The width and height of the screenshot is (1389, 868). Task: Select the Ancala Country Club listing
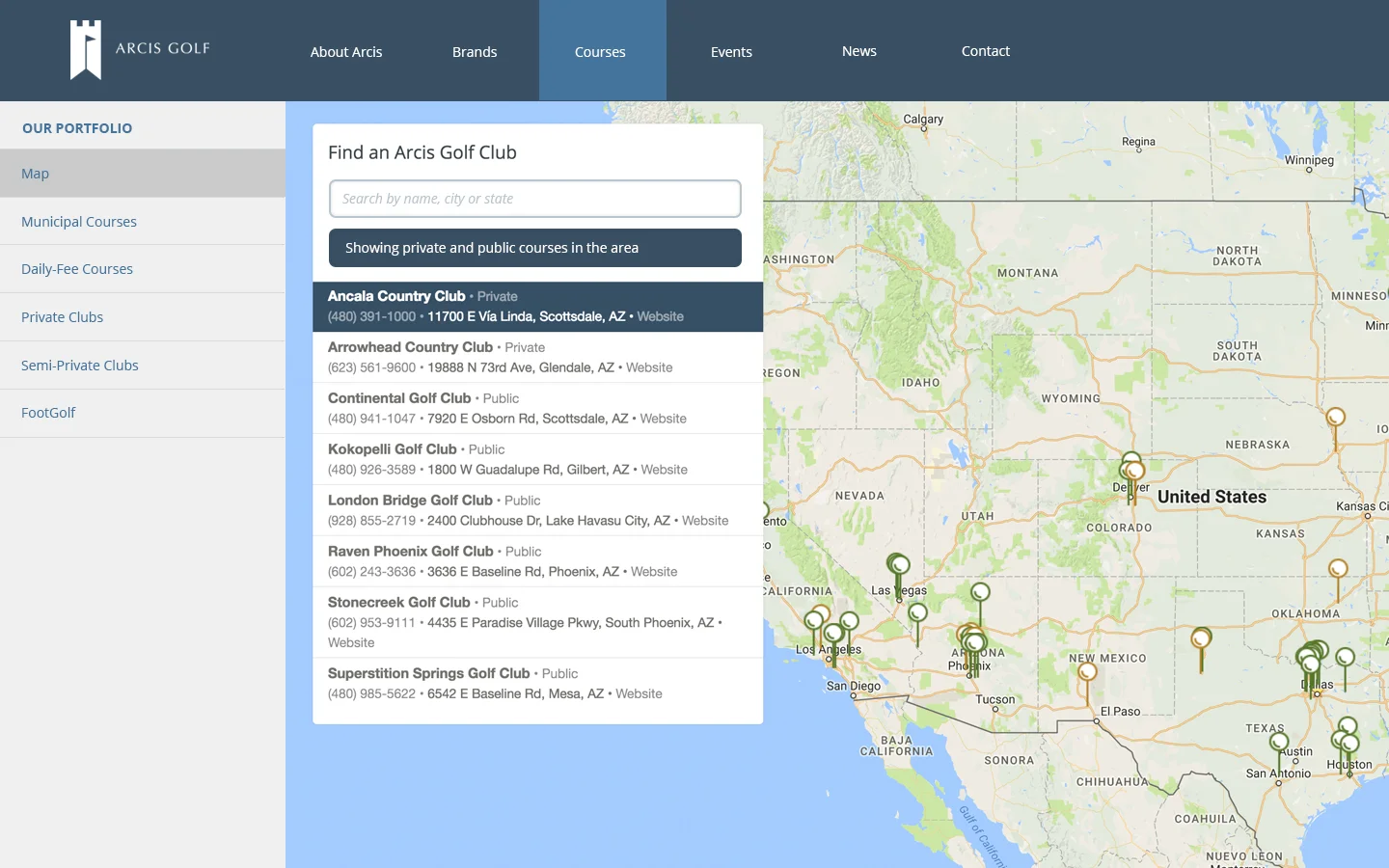pyautogui.click(x=534, y=305)
